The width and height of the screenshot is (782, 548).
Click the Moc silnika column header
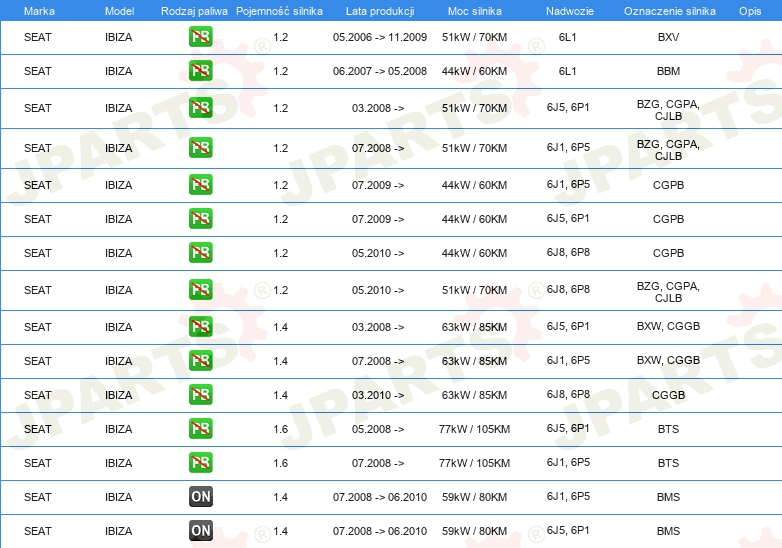[x=475, y=11]
